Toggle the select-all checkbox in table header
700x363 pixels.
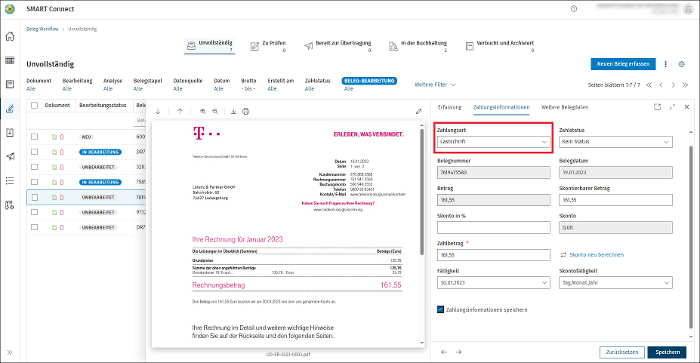34,106
